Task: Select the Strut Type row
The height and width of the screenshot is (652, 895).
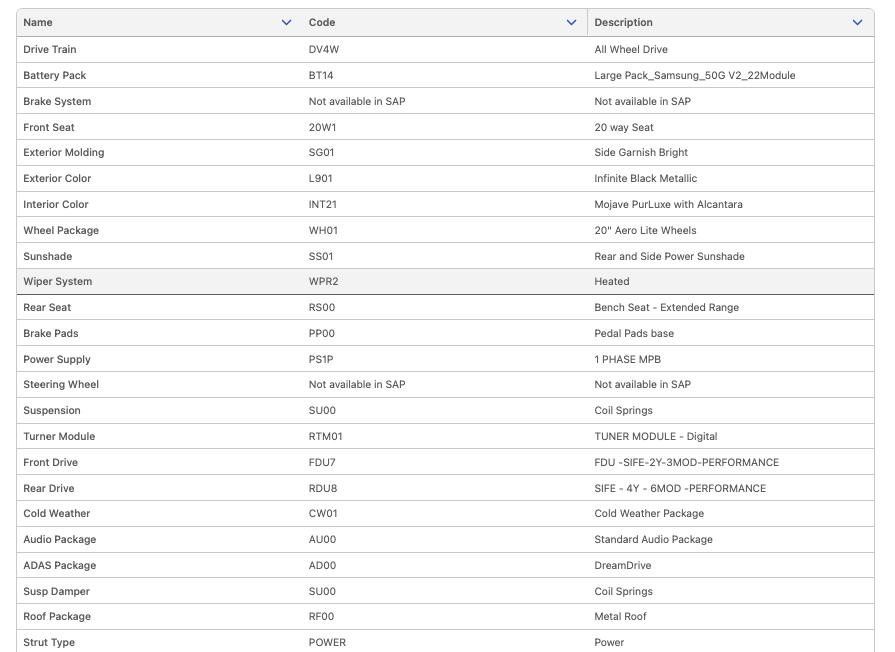Action: pyautogui.click(x=49, y=642)
